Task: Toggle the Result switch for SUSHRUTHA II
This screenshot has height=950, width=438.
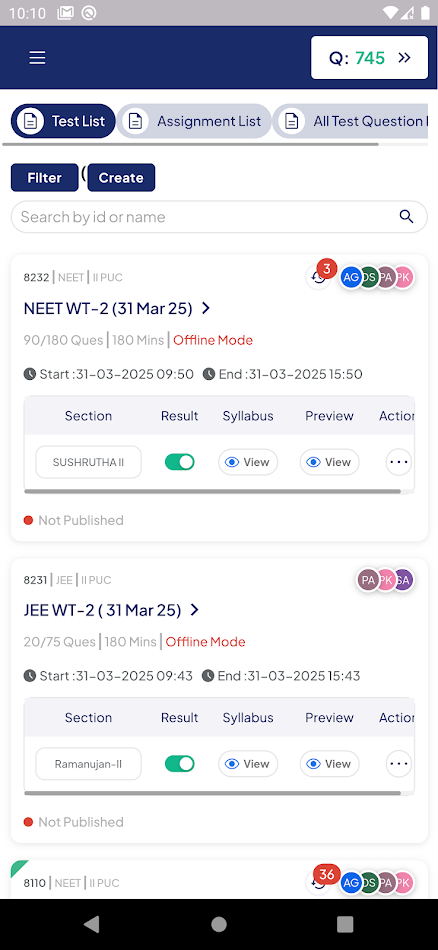Action: 179,462
